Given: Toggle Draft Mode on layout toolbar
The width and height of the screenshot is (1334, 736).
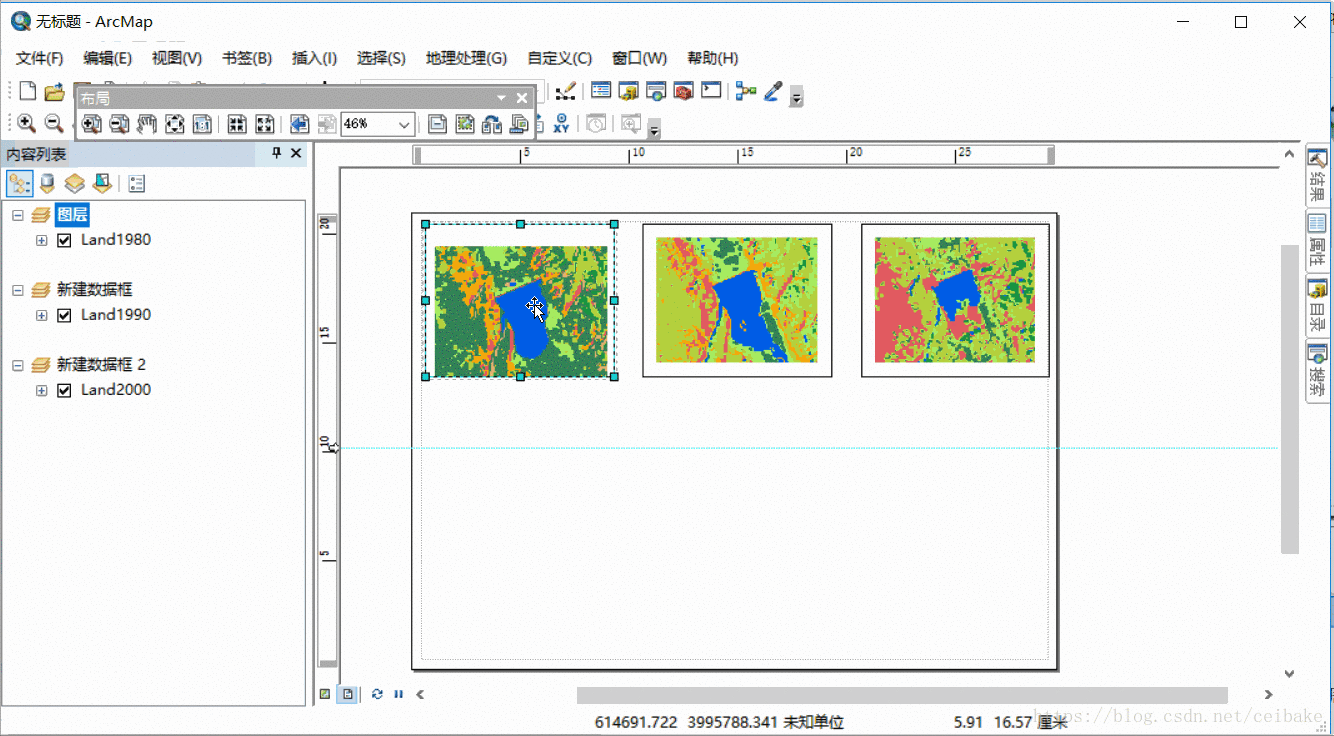Looking at the screenshot, I should click(437, 124).
